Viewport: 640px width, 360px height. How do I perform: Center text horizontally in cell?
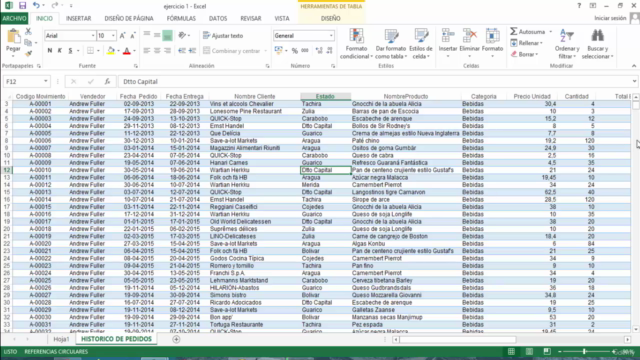157,51
